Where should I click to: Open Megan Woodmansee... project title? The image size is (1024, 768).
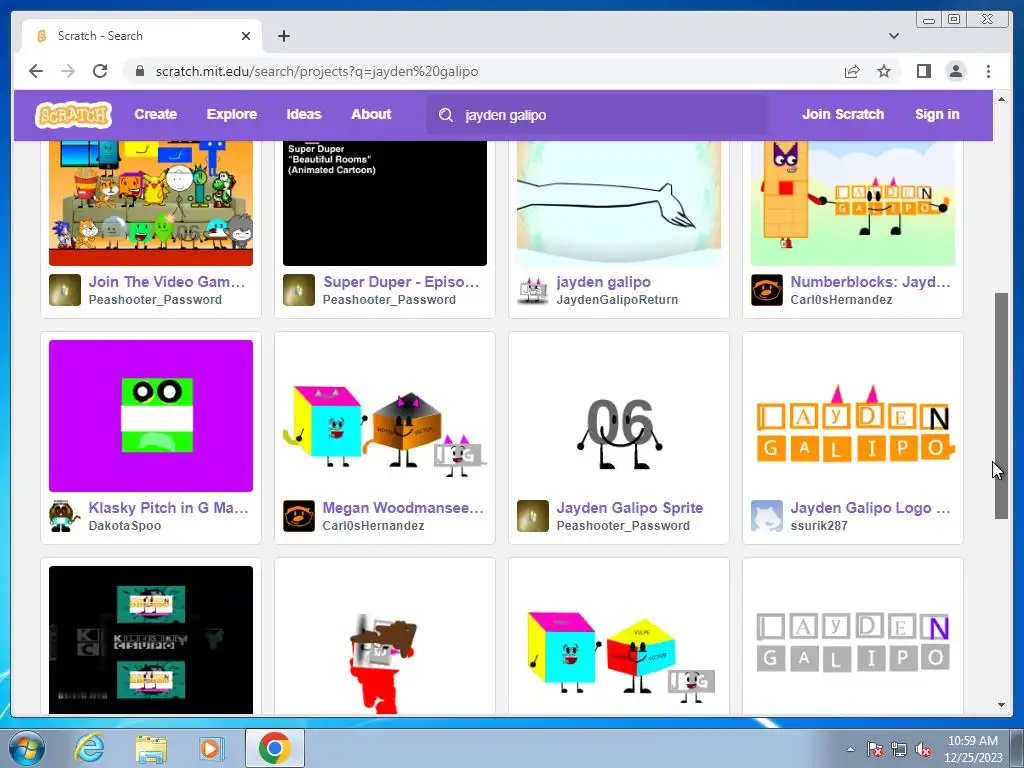(x=403, y=508)
